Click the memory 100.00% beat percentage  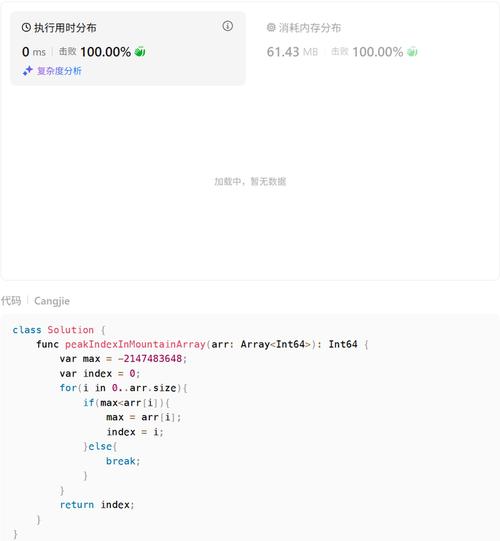378,52
